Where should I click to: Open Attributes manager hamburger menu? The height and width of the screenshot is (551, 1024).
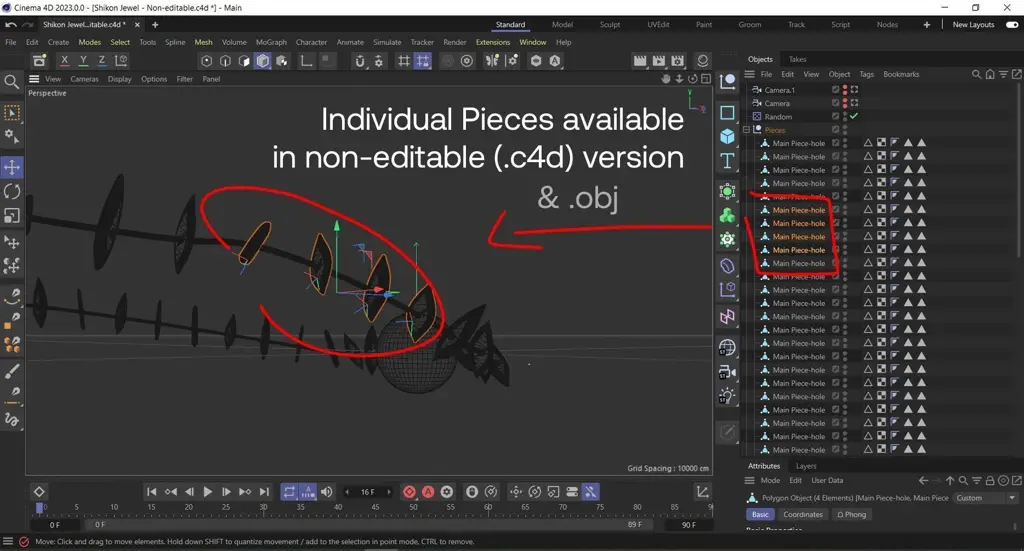750,480
